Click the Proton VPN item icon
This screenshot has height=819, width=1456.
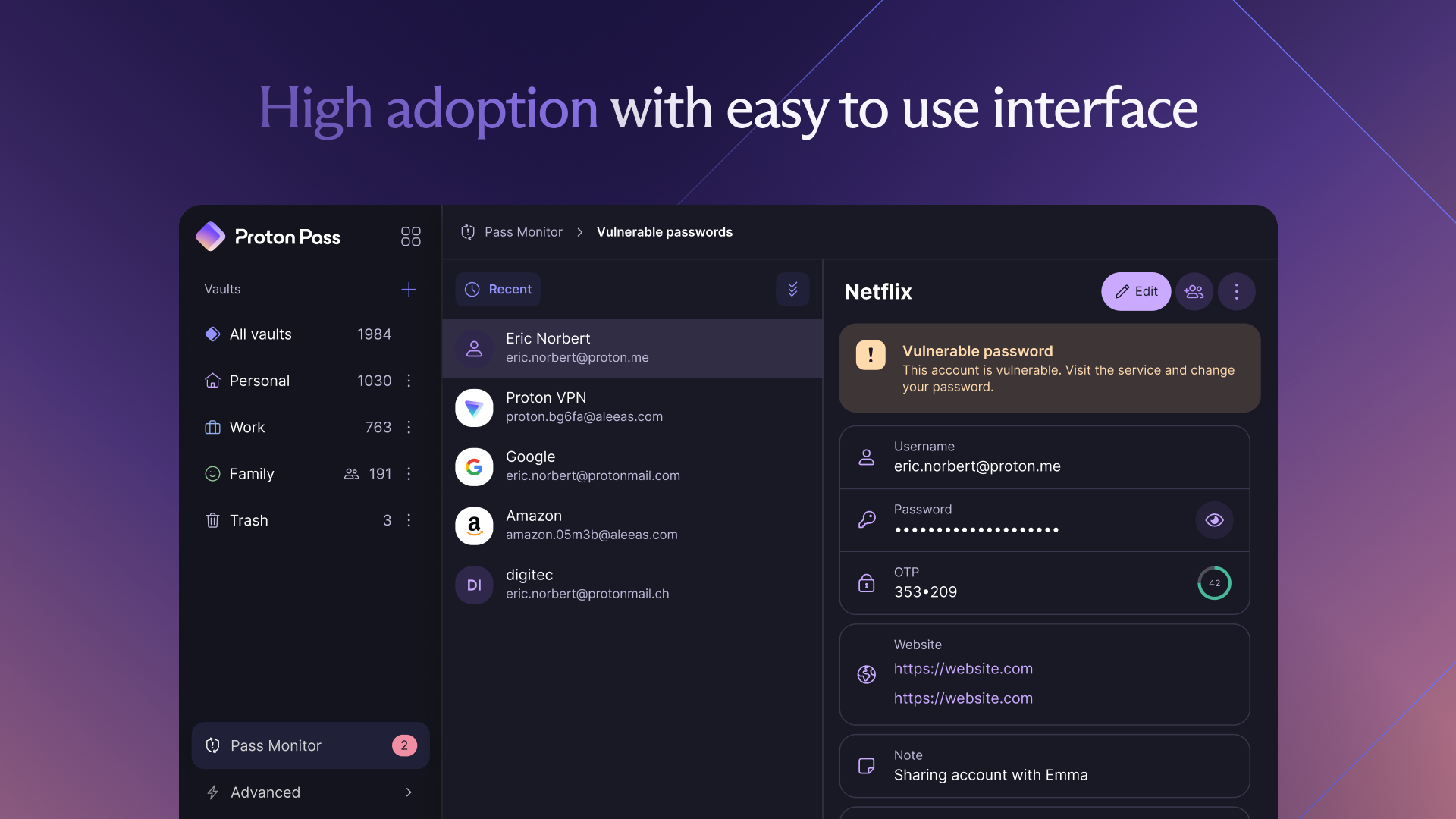474,408
